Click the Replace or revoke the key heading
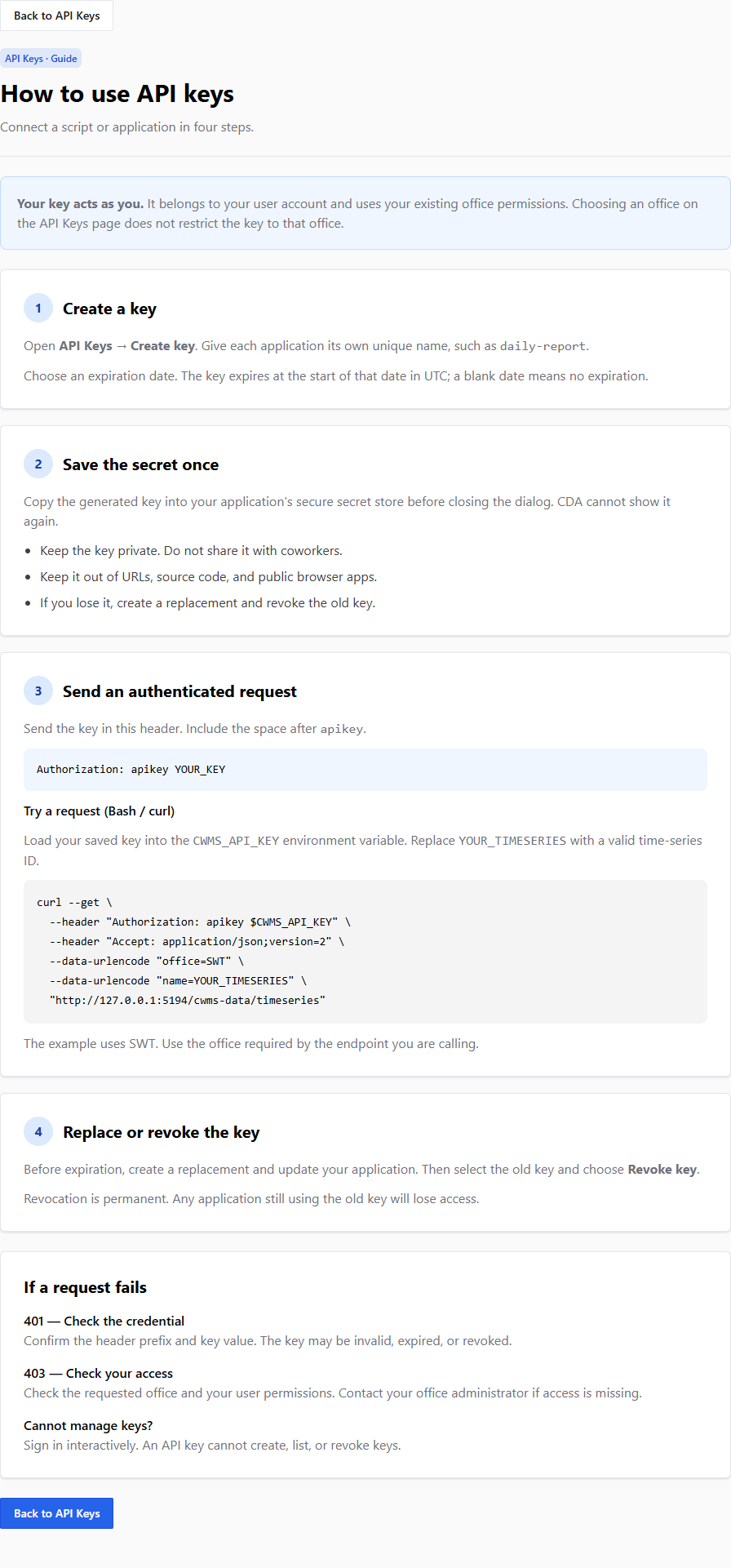Viewport: 731px width, 1568px height. (x=161, y=1132)
